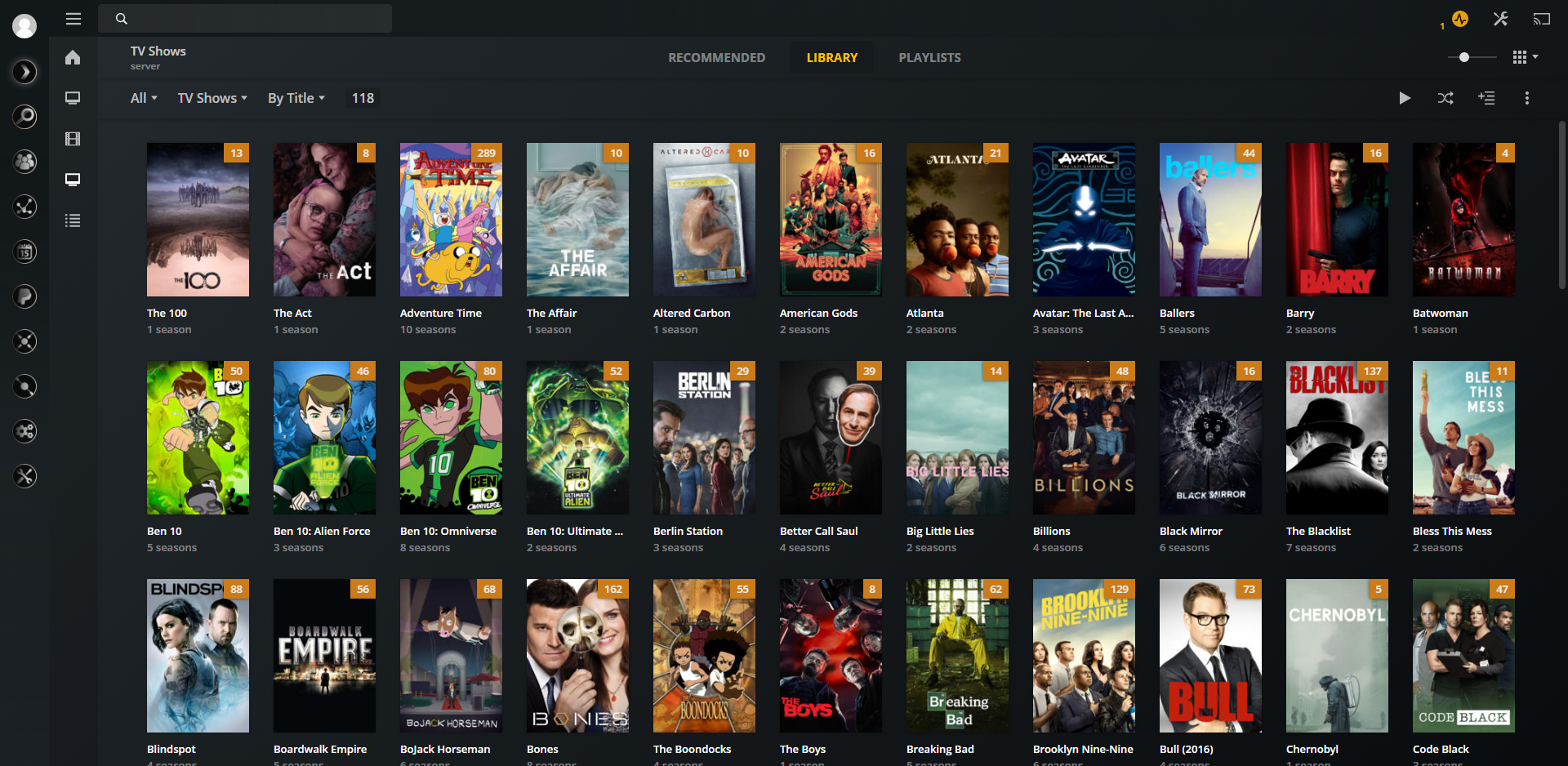The image size is (1568, 766).
Task: Open the calendar 15 dock icon
Action: click(24, 252)
